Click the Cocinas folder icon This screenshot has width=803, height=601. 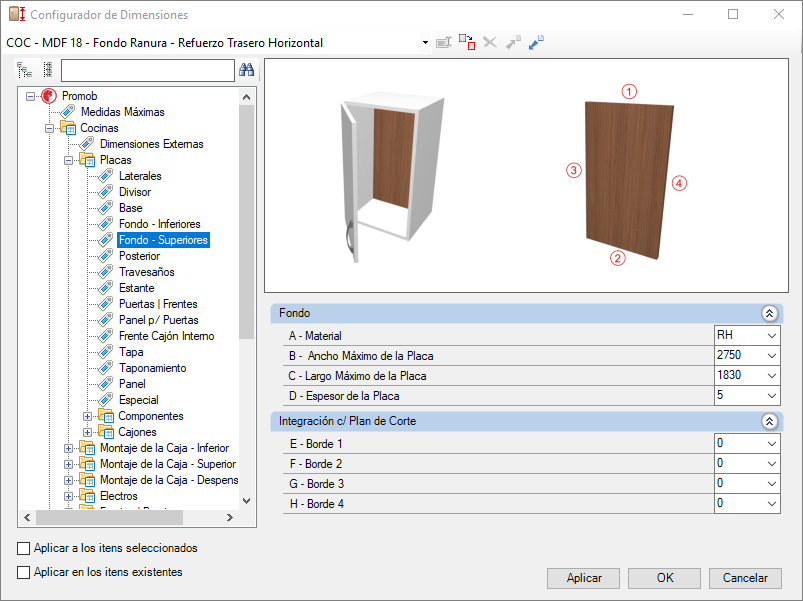pyautogui.click(x=68, y=128)
